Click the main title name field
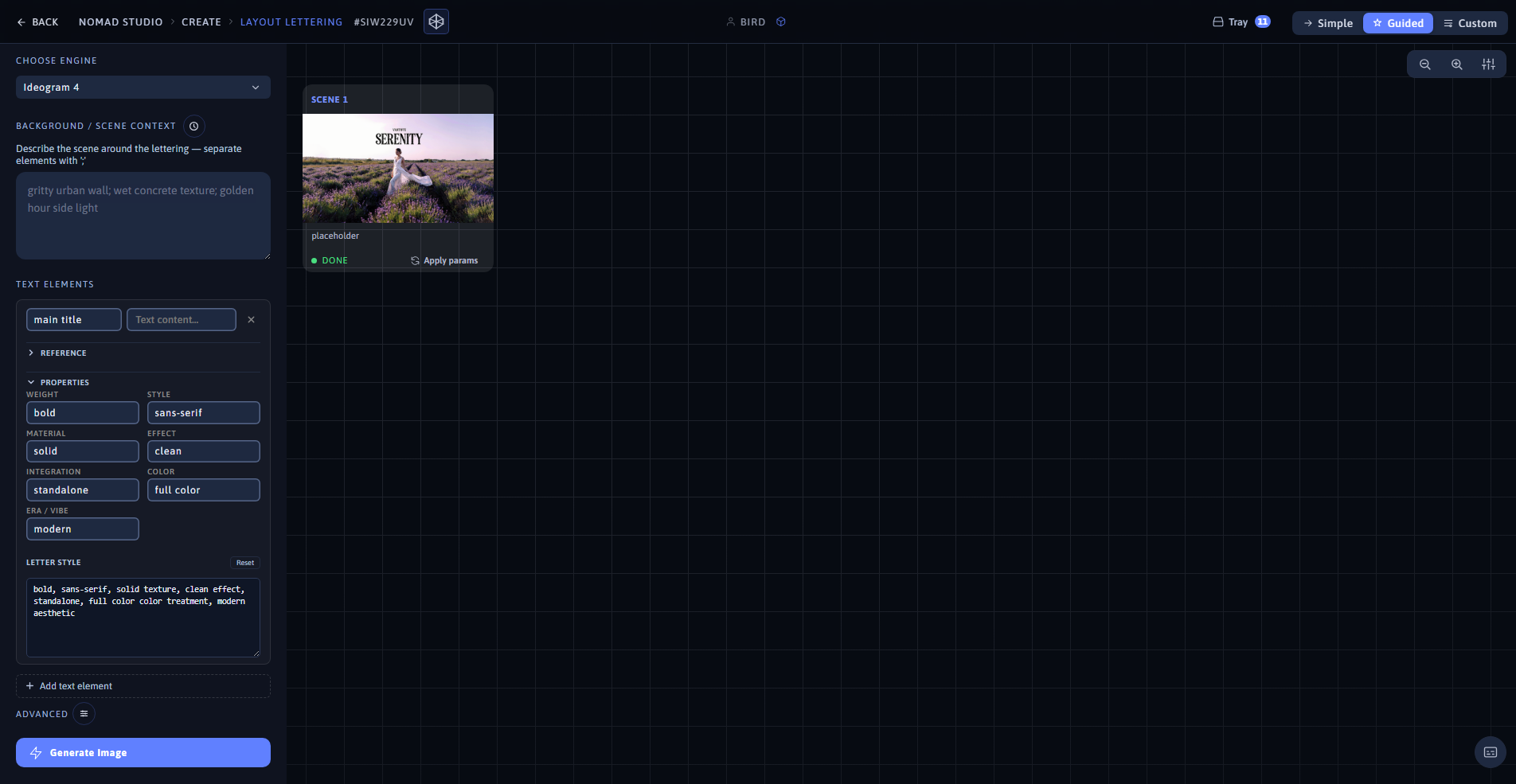The image size is (1516, 784). [74, 320]
